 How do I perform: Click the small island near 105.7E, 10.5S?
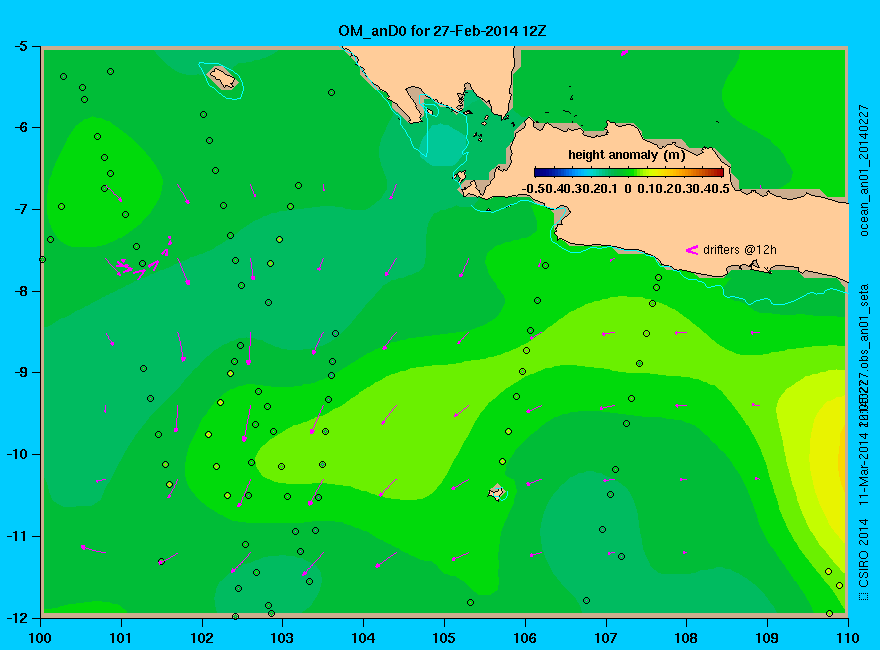click(497, 492)
